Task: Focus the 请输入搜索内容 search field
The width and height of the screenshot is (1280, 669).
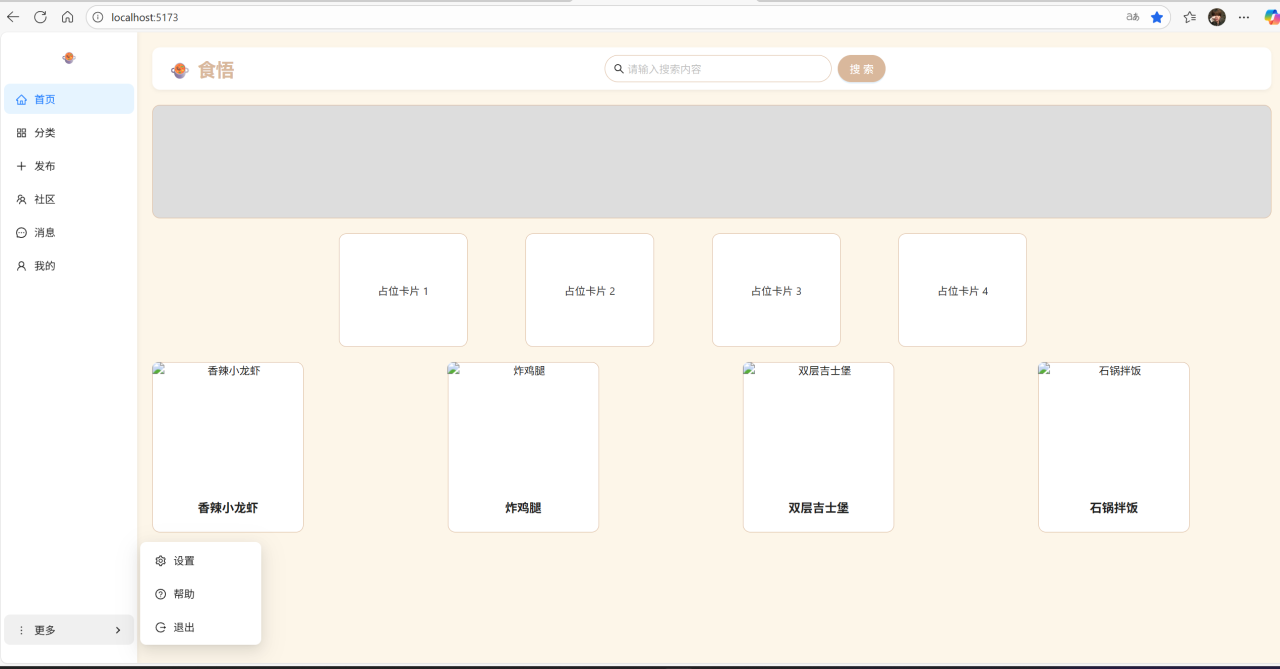Action: click(x=718, y=69)
